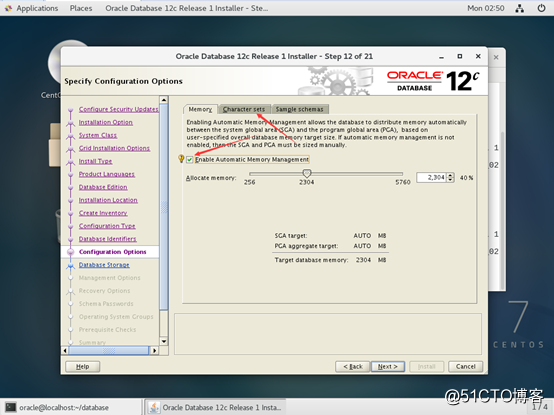Go to Installation Location step

(108, 200)
